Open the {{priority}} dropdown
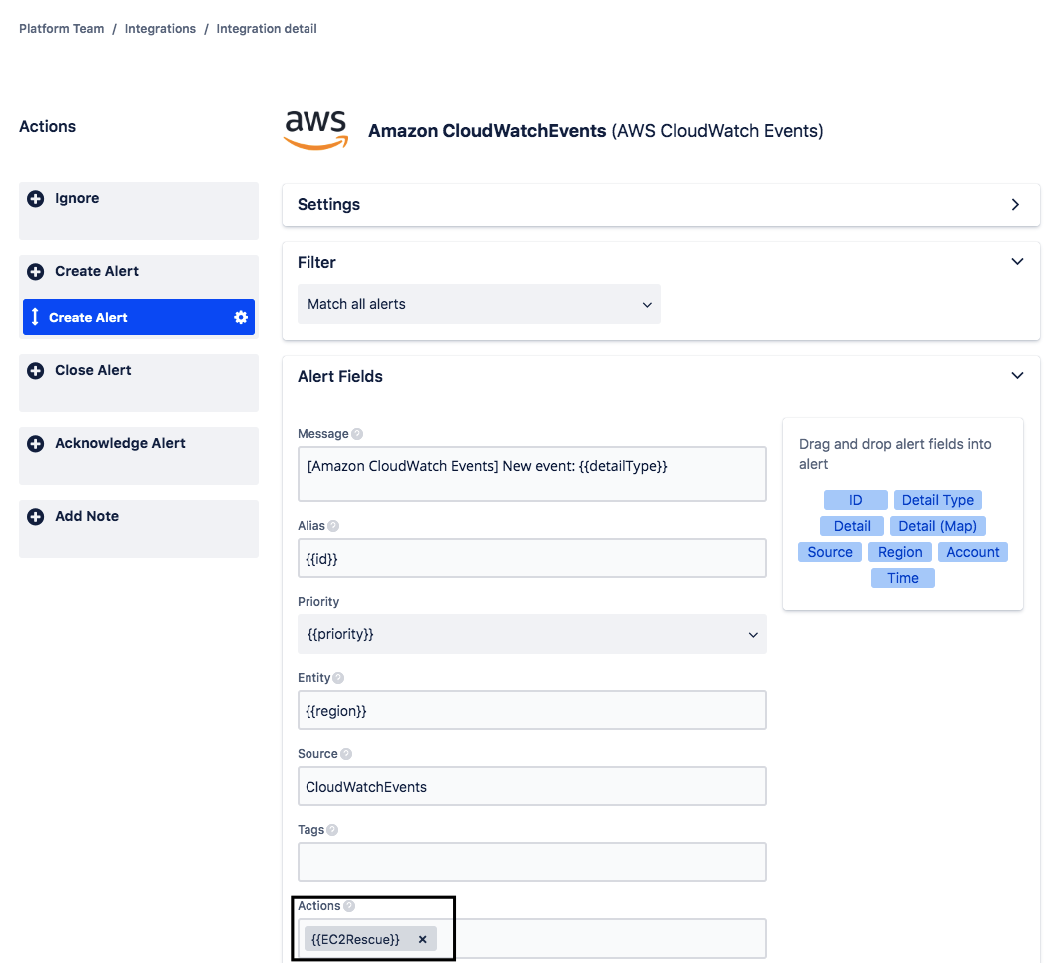 click(532, 634)
